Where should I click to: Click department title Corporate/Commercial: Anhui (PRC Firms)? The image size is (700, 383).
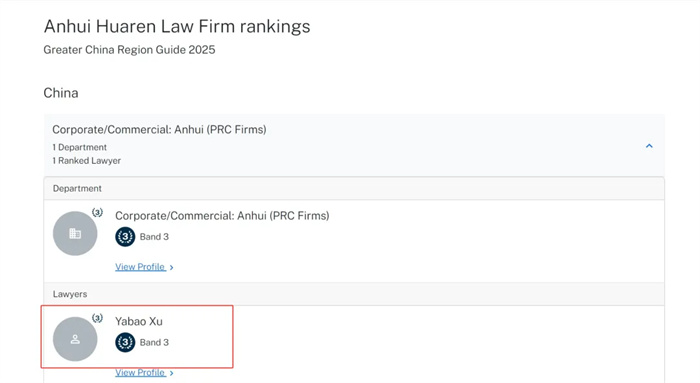[x=222, y=216]
